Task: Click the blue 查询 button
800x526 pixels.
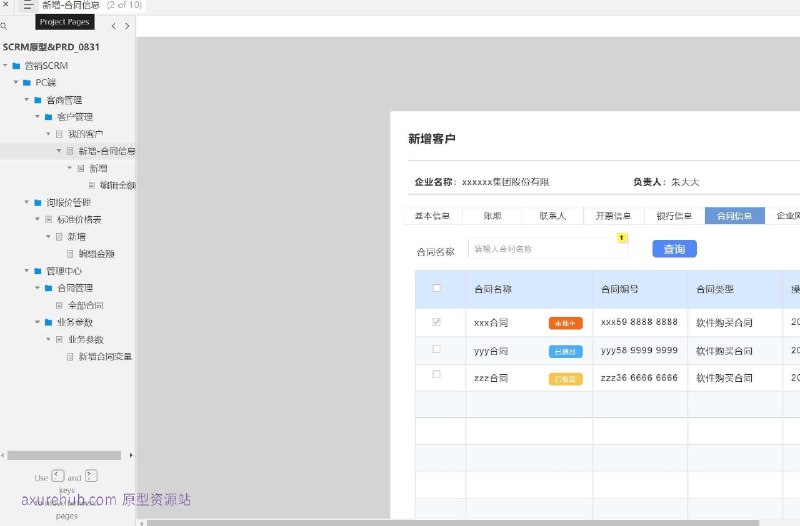Action: pyautogui.click(x=674, y=249)
